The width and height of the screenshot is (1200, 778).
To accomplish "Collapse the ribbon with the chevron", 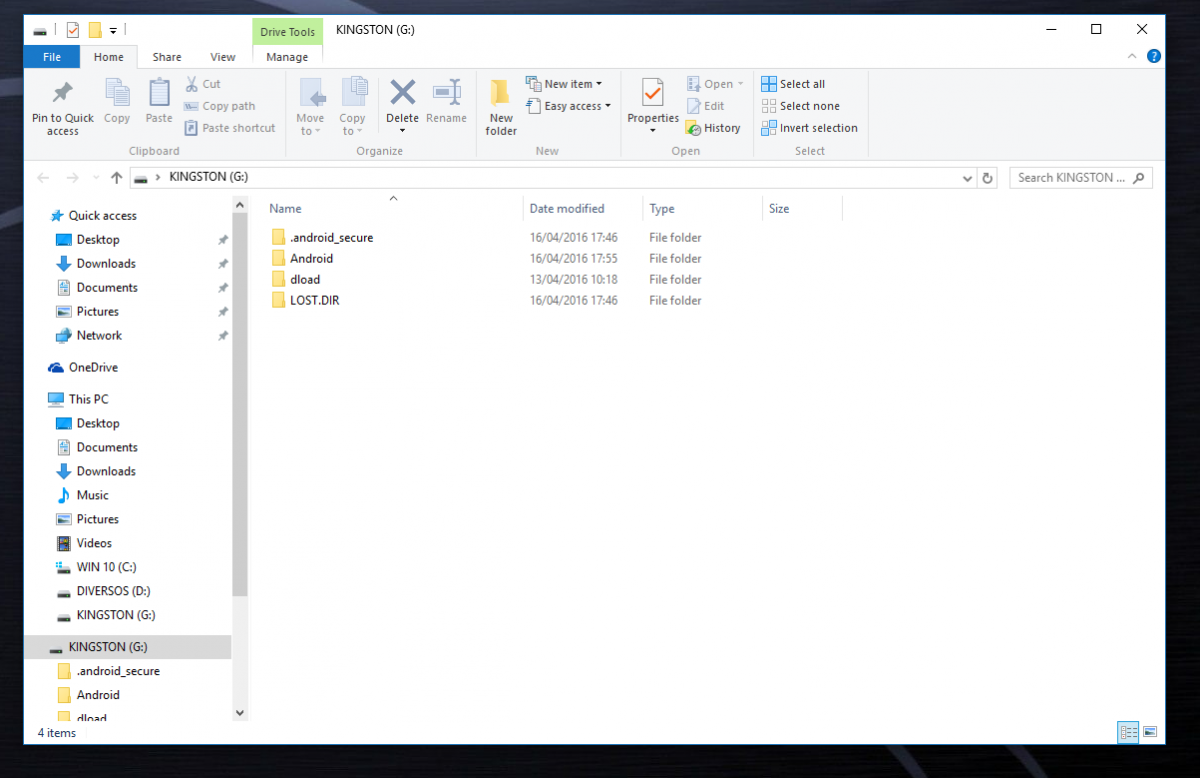I will (1132, 58).
